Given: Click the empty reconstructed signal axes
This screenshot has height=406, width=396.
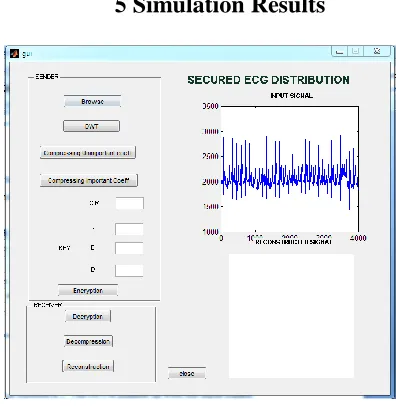Looking at the screenshot, I should (x=291, y=316).
